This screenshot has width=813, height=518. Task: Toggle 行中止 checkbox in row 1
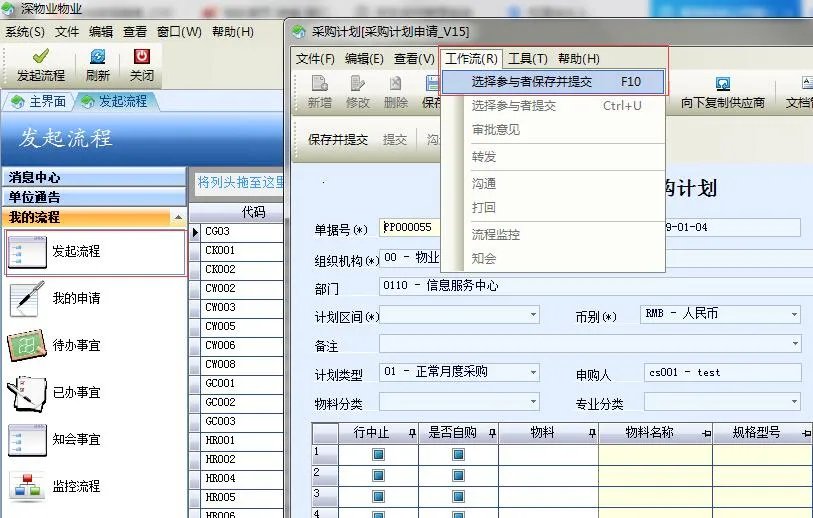pos(379,455)
